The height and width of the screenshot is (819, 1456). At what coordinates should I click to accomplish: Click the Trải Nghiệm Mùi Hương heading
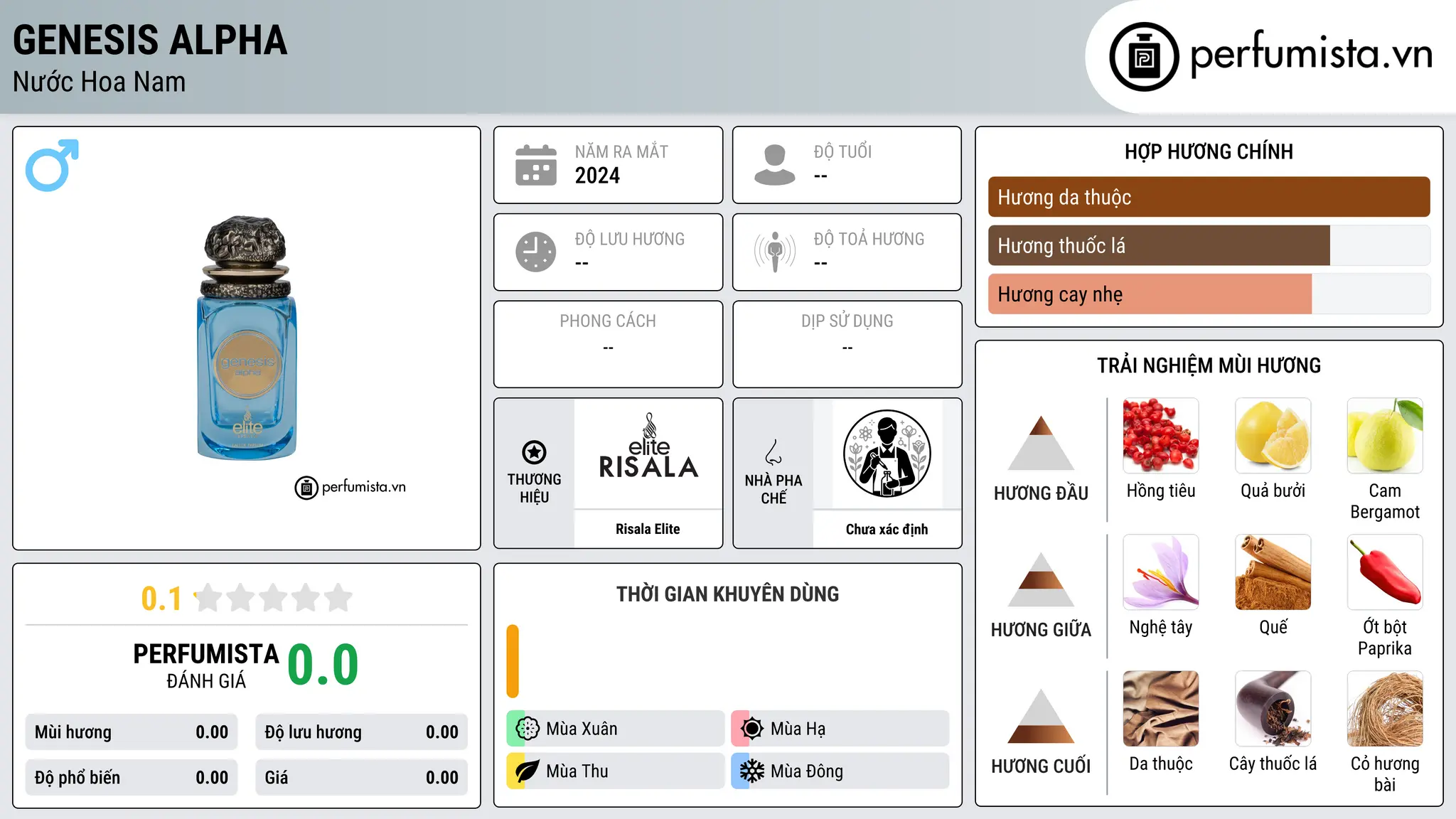pyautogui.click(x=1209, y=365)
